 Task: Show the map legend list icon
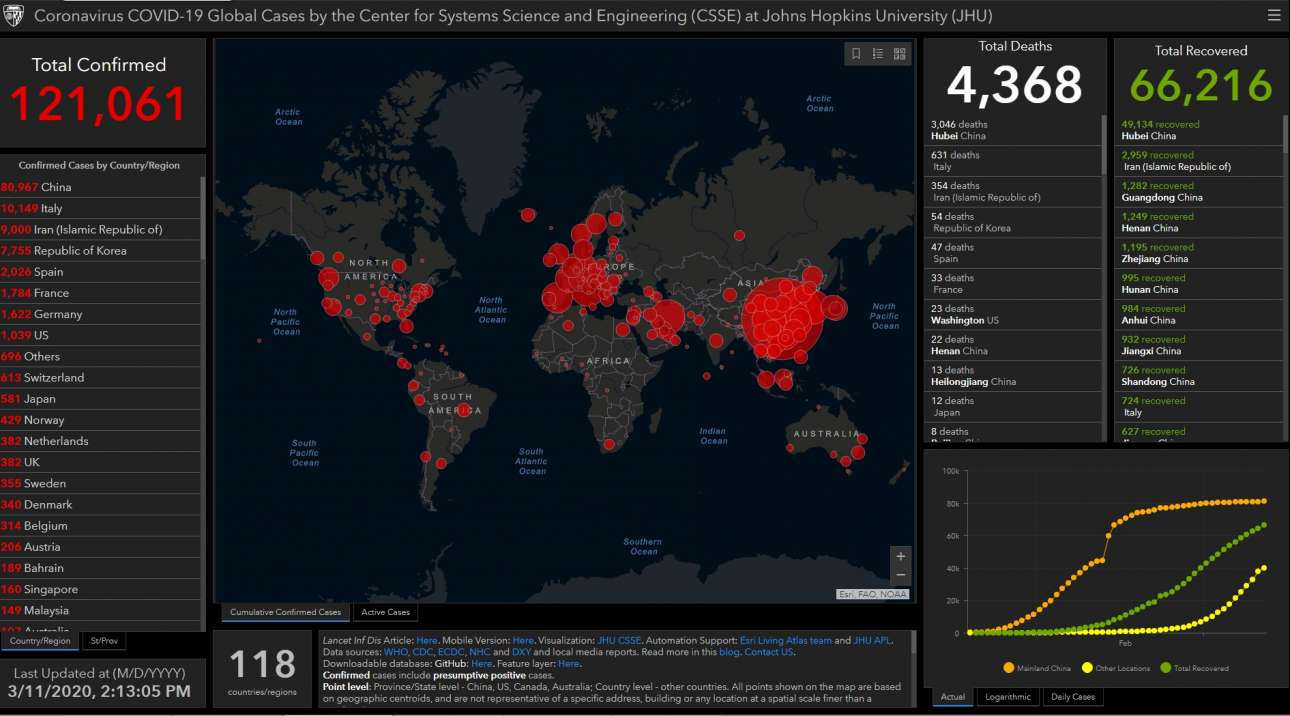(x=878, y=54)
